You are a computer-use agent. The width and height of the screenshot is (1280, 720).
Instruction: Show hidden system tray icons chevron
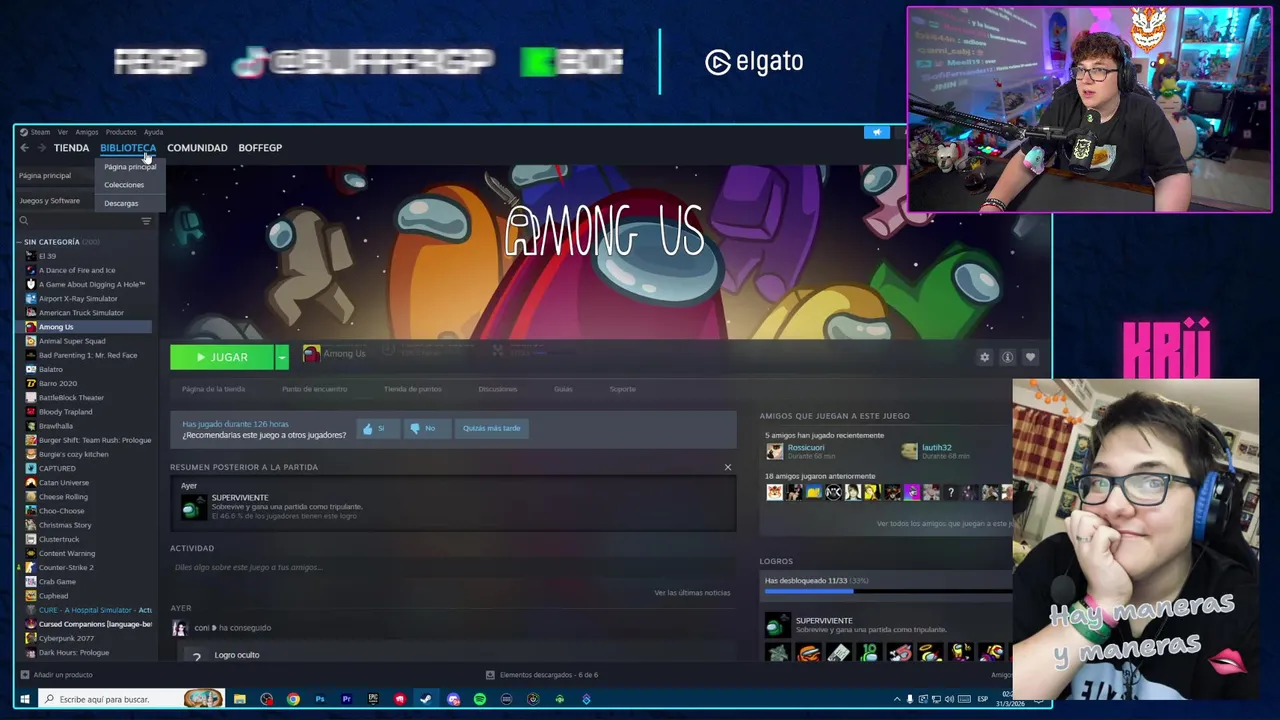point(897,699)
